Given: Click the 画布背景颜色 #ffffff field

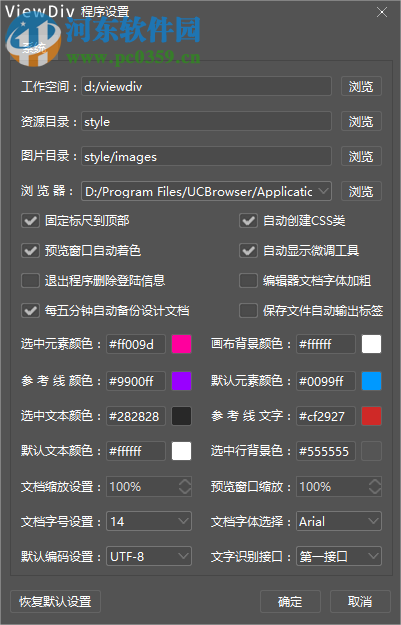Looking at the screenshot, I should coord(326,344).
